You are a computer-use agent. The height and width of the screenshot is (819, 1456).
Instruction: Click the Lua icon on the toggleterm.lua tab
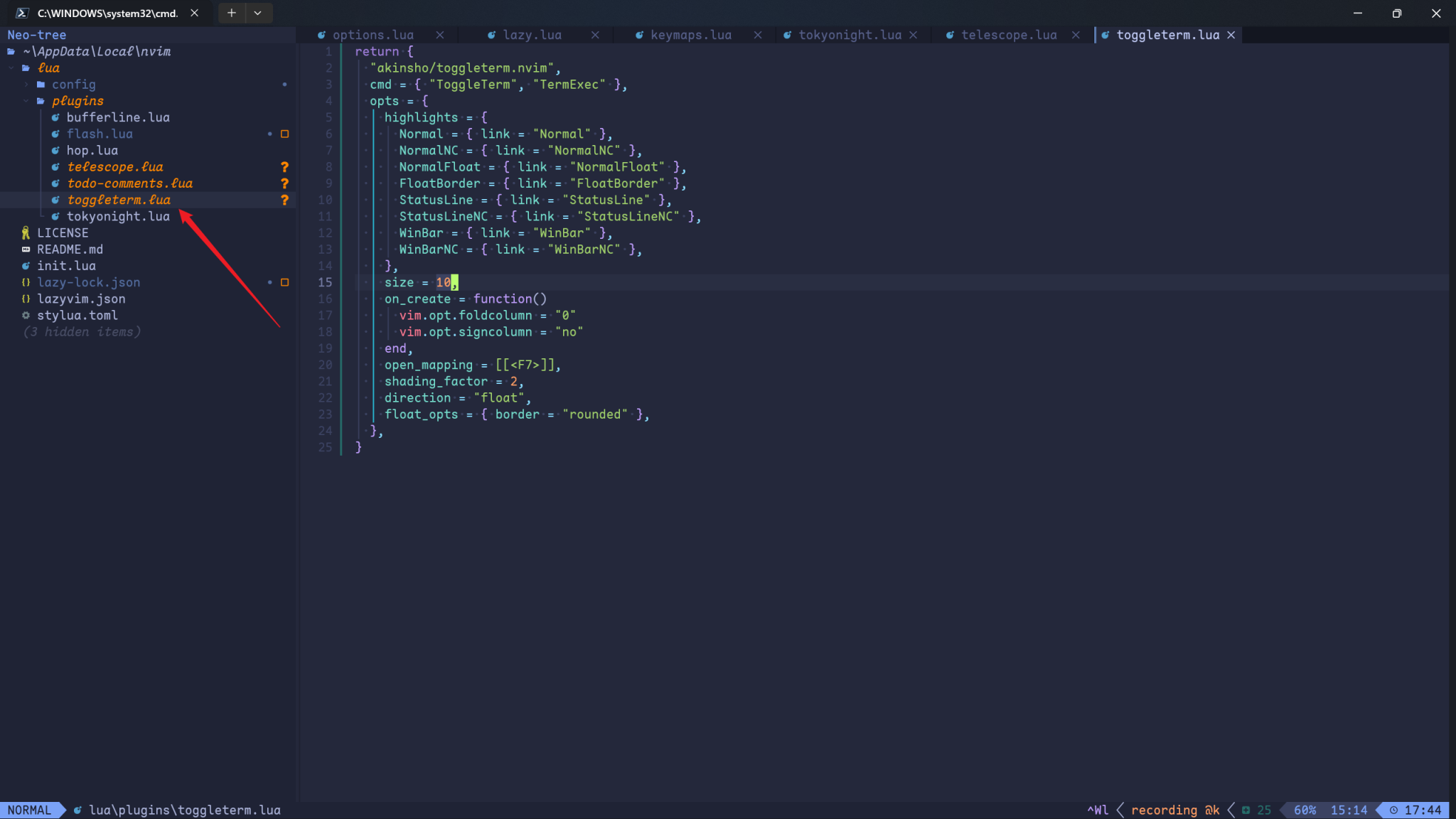1107,34
